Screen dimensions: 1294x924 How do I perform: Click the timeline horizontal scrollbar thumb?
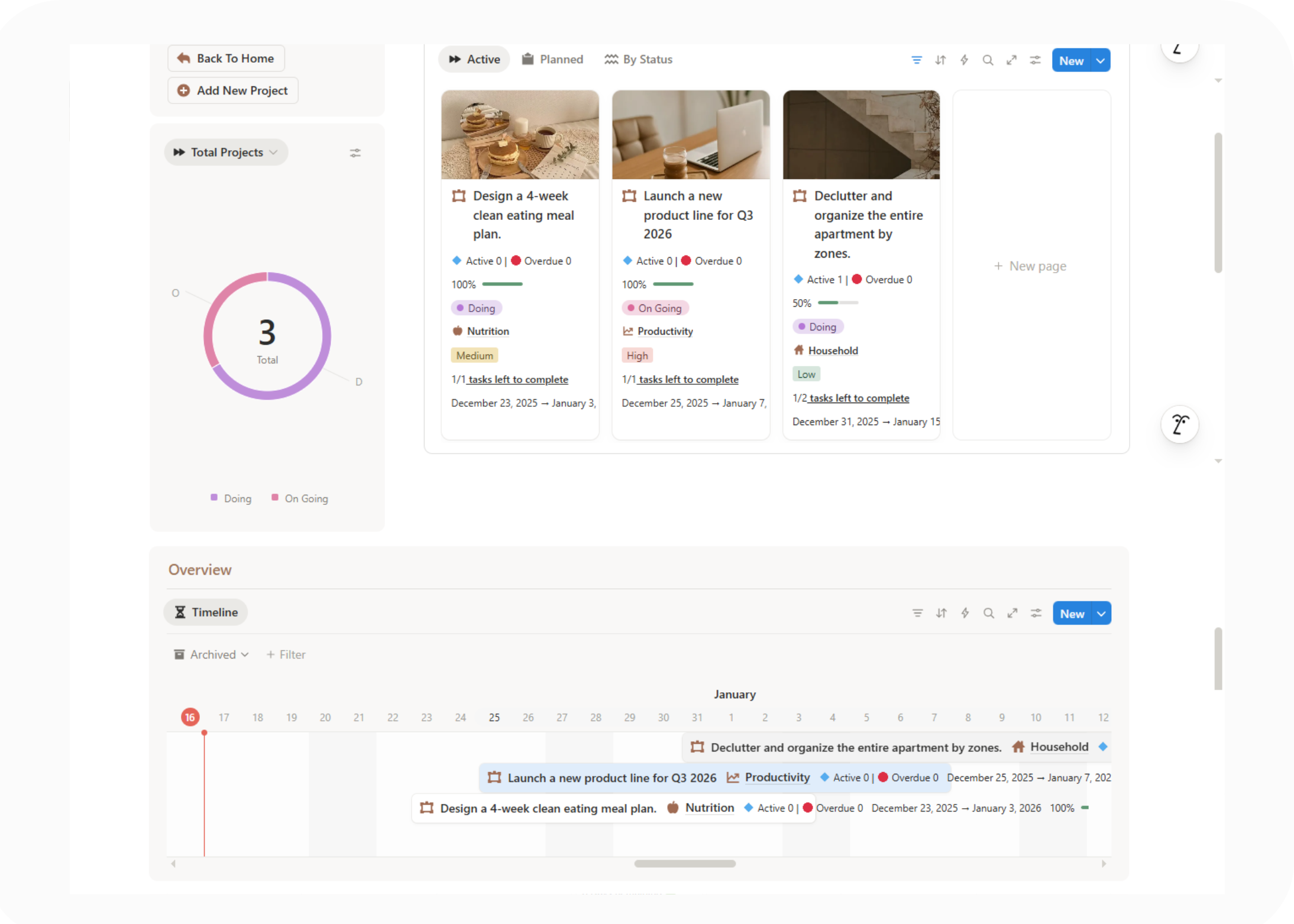pyautogui.click(x=685, y=864)
